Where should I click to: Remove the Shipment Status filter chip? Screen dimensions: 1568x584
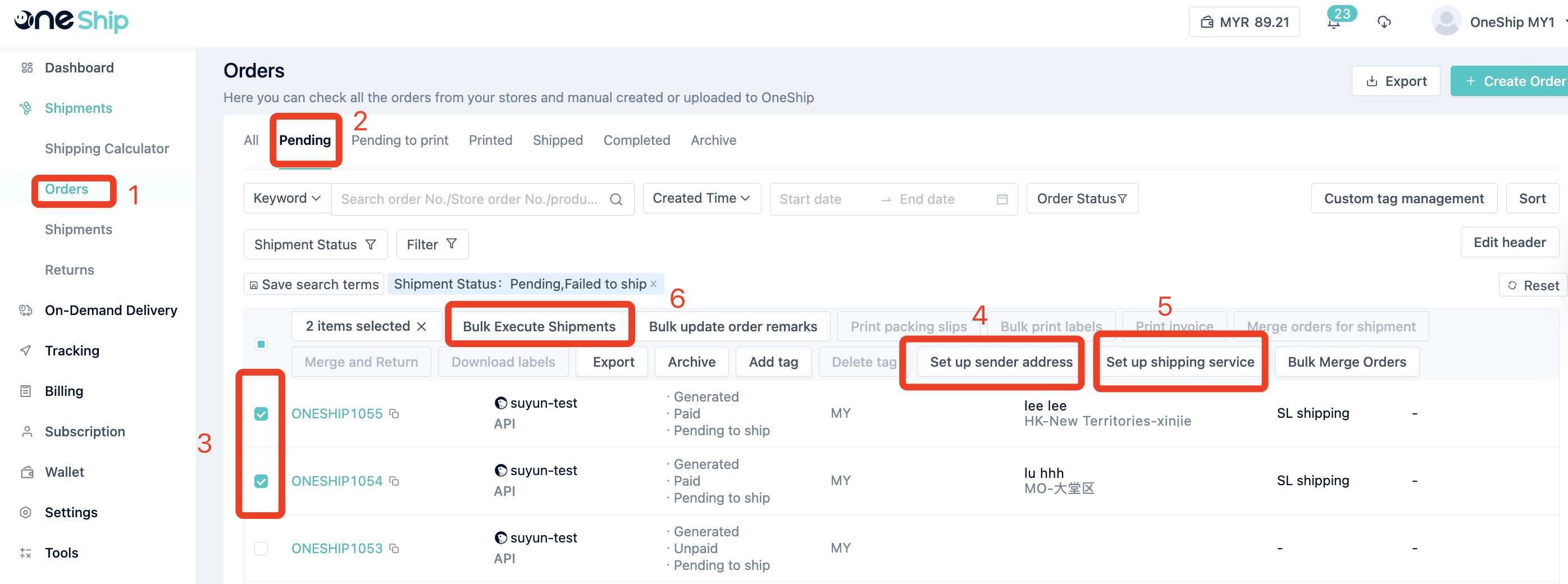coord(653,284)
